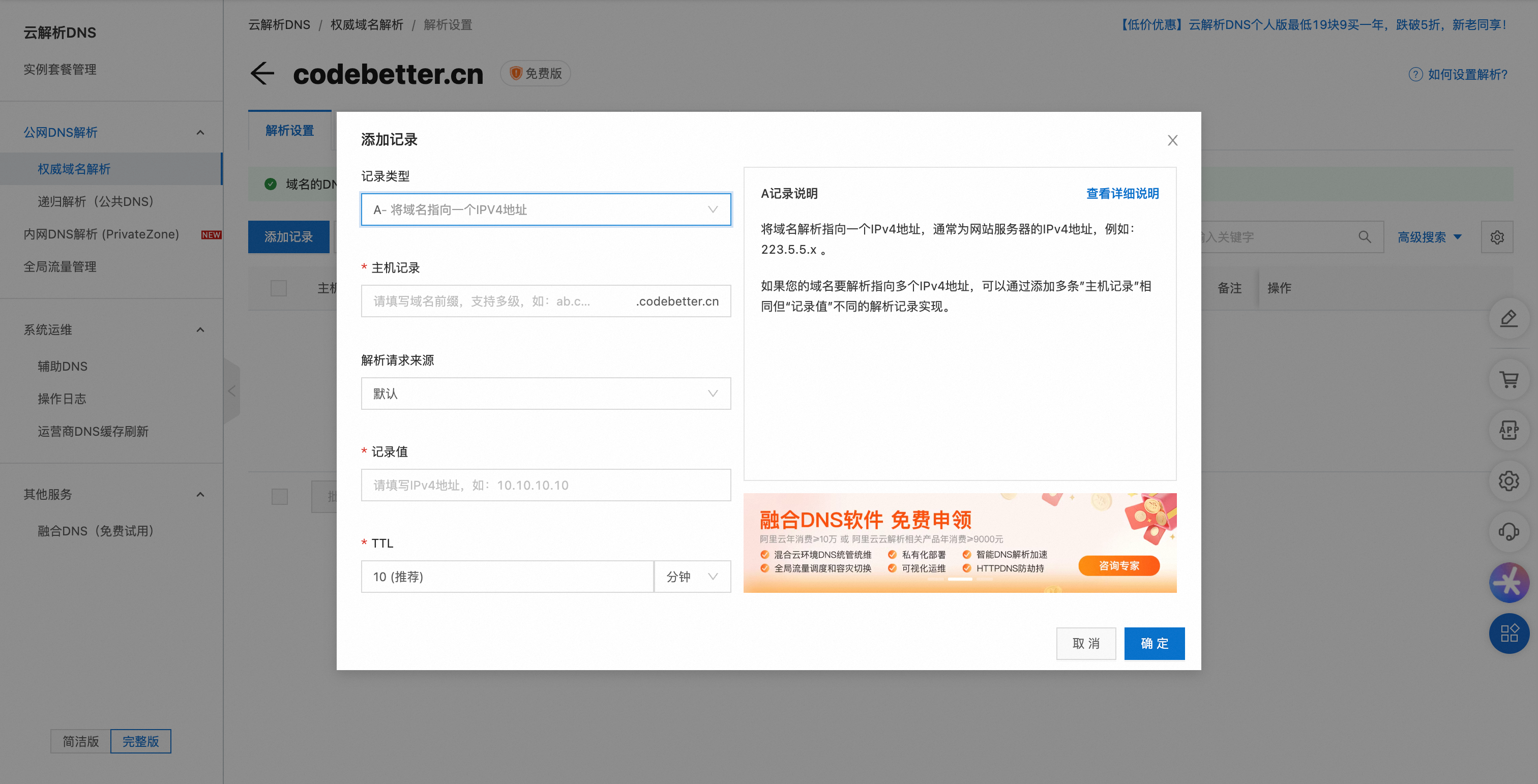This screenshot has height=784, width=1538.
Task: Toggle the table header select-all checkbox
Action: click(x=278, y=288)
